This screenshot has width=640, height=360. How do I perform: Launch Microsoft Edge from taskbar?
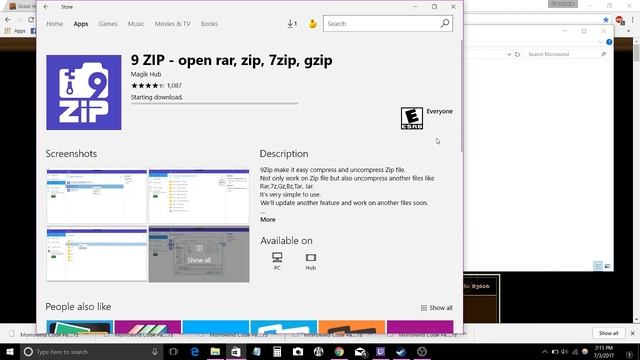click(195, 352)
